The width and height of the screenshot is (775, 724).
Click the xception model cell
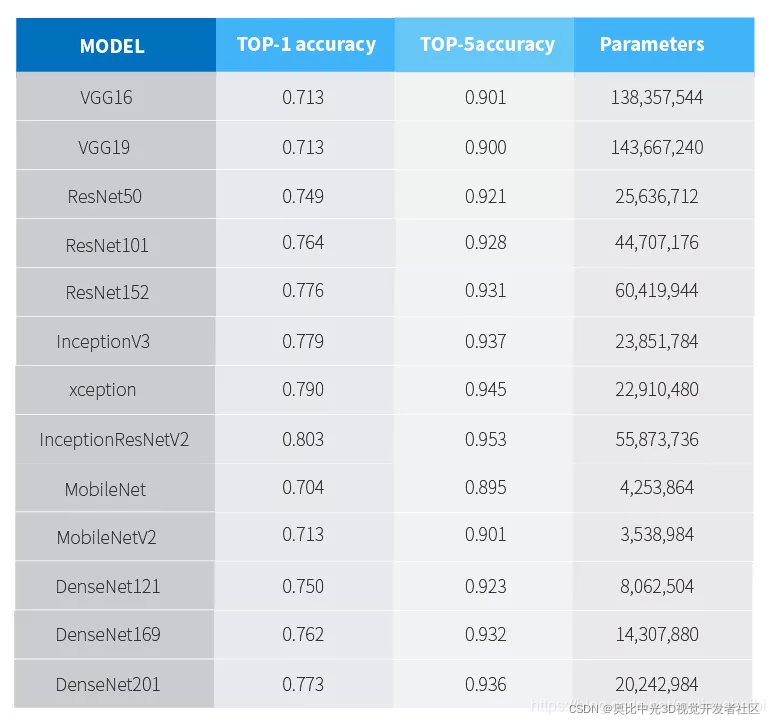pos(103,390)
